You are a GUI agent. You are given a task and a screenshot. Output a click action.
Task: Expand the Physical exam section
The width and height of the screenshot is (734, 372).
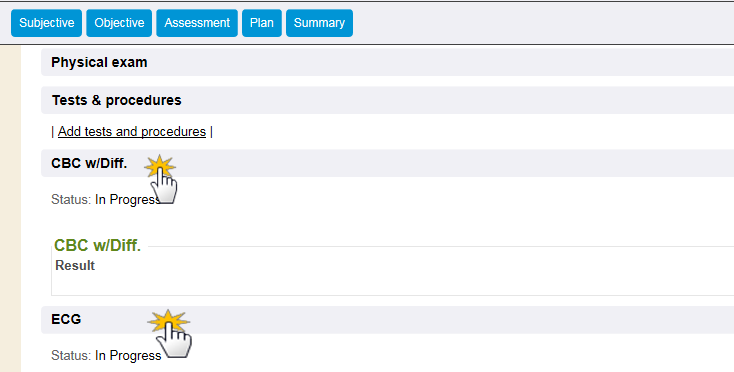click(388, 62)
